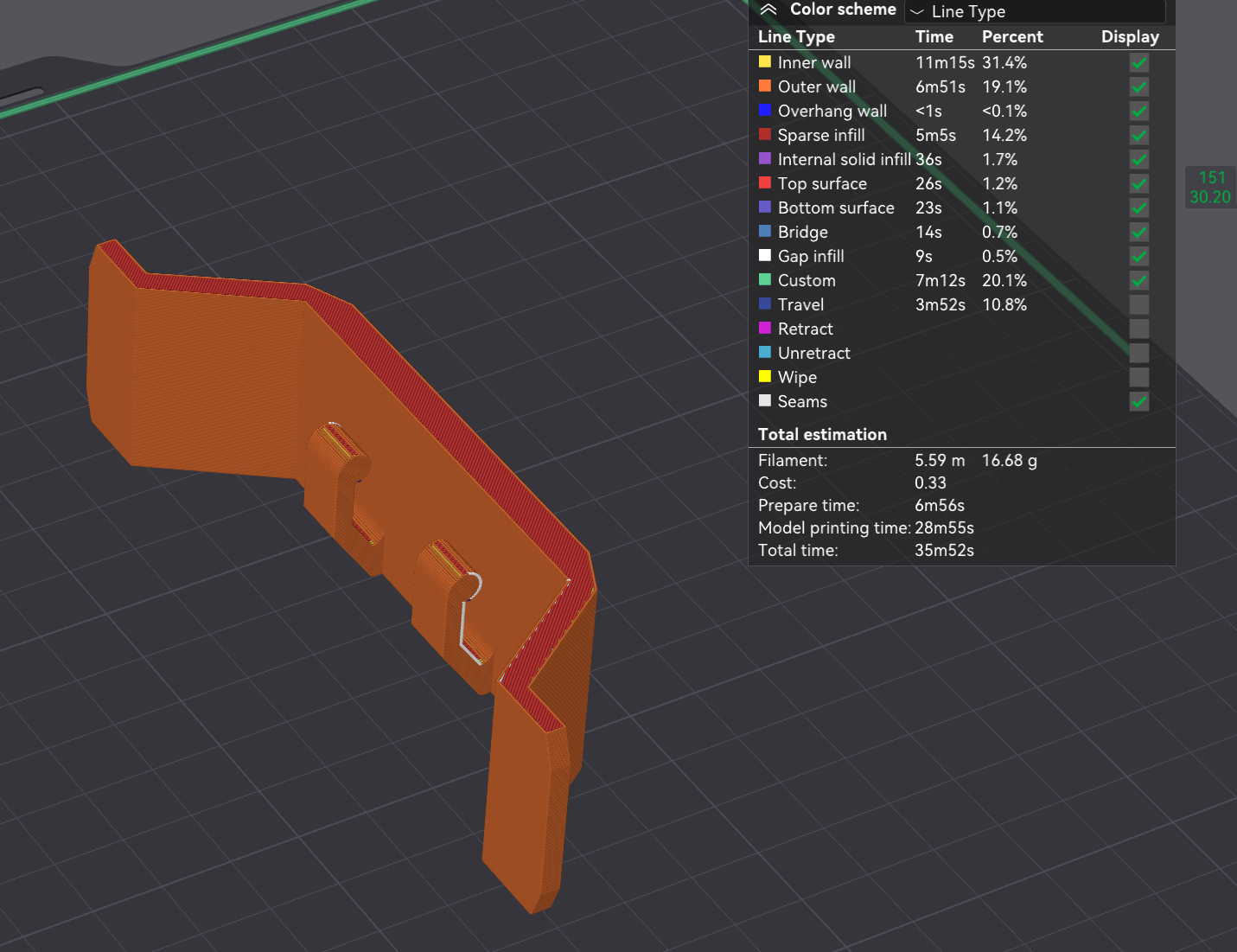
Task: Enable the Wipe Display checkbox
Action: tap(1138, 377)
